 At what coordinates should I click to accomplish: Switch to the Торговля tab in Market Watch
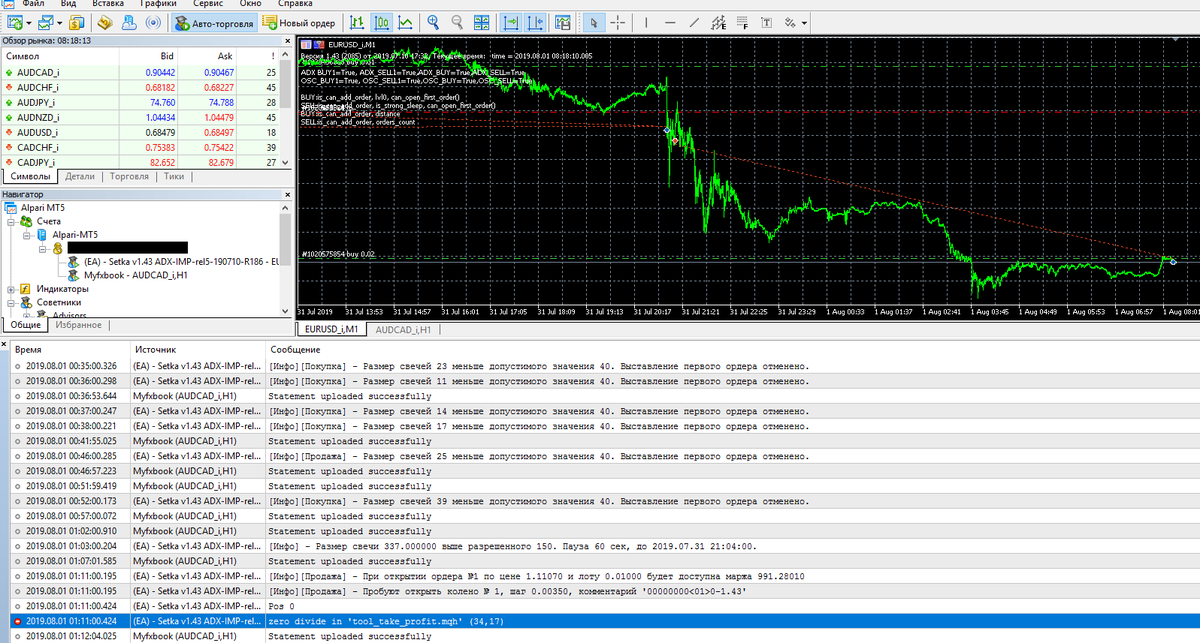coord(129,176)
